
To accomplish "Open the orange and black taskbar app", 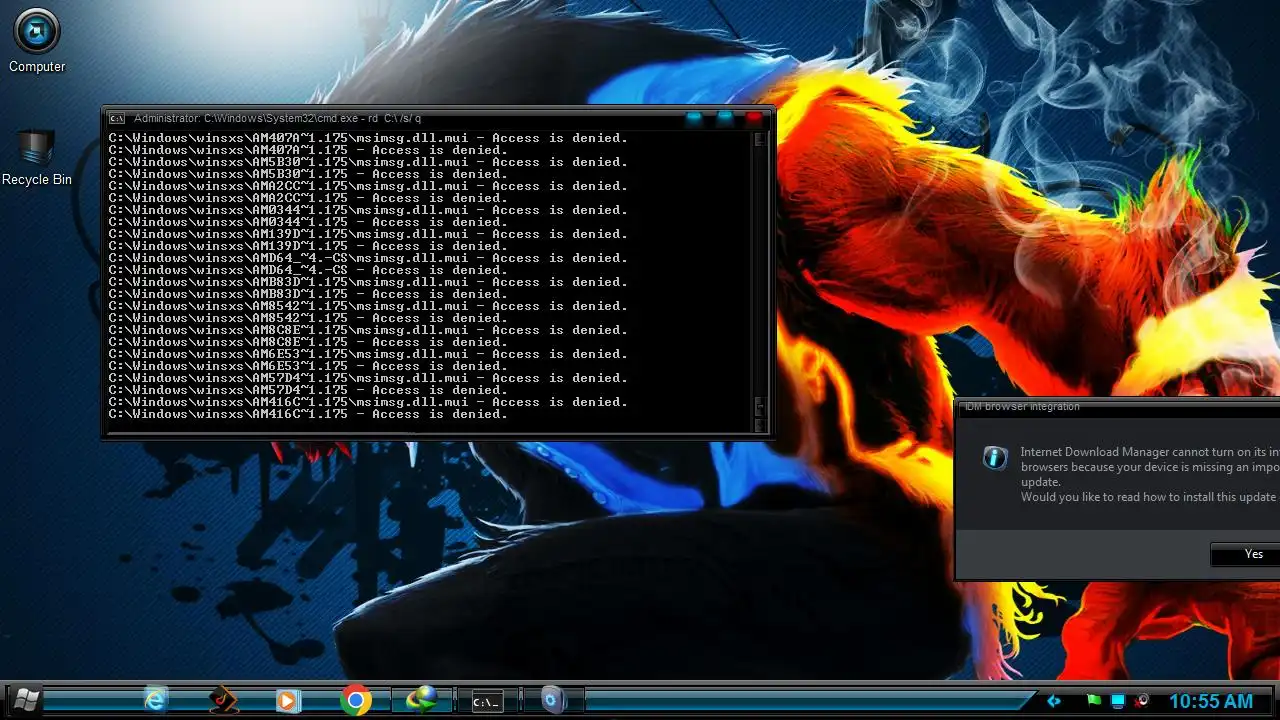I will (222, 700).
